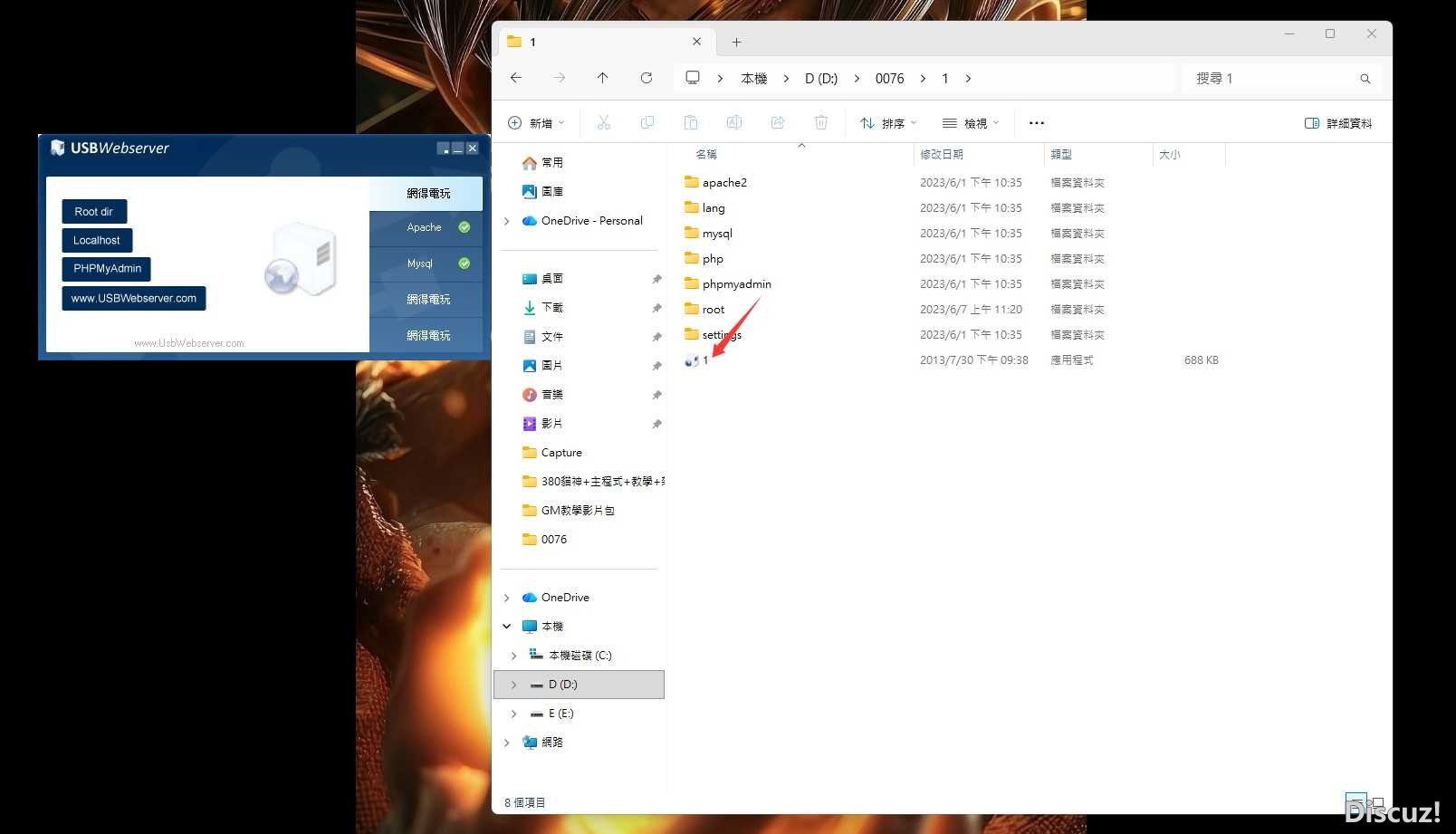The height and width of the screenshot is (834, 1456).
Task: Click the Copy icon in the toolbar
Action: (647, 122)
